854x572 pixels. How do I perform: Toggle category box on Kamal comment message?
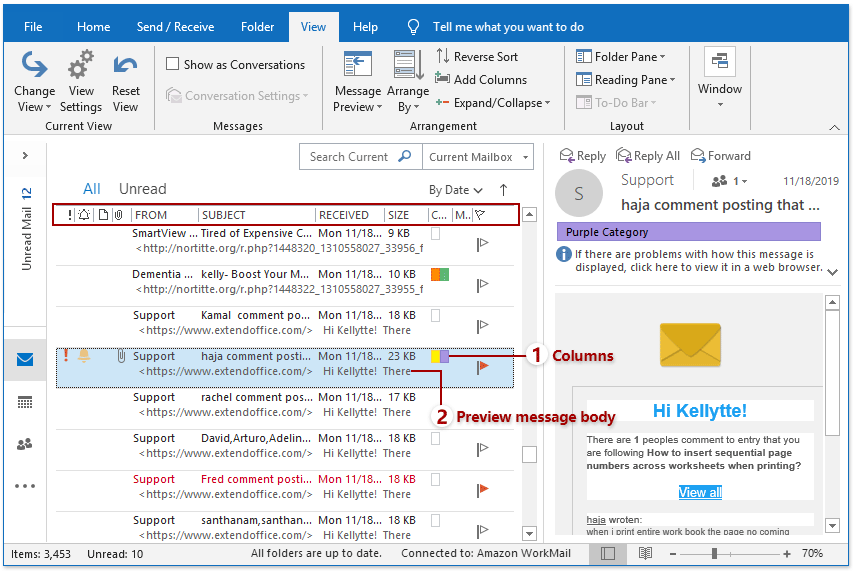coord(435,315)
